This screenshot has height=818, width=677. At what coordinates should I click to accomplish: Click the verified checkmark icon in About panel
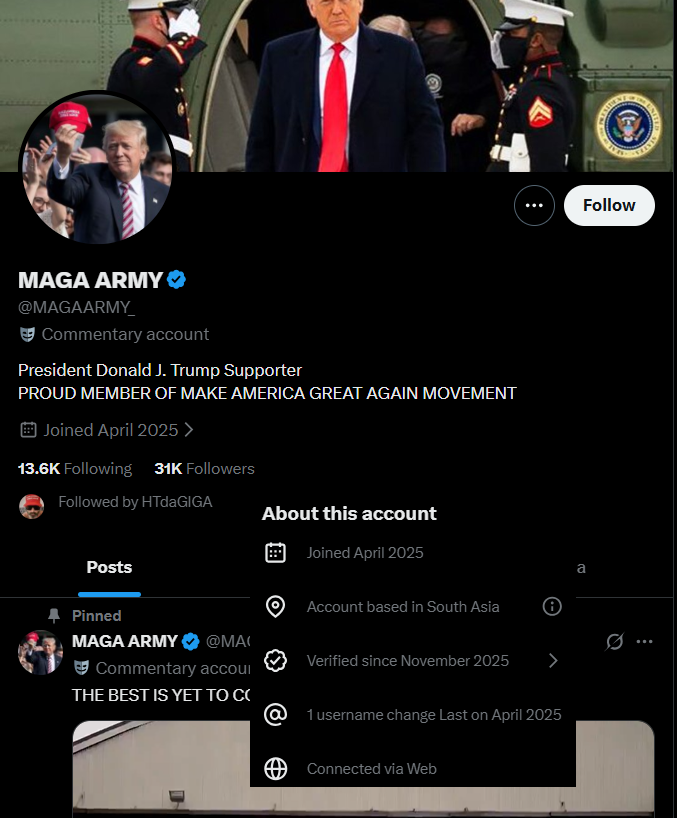[x=275, y=660]
